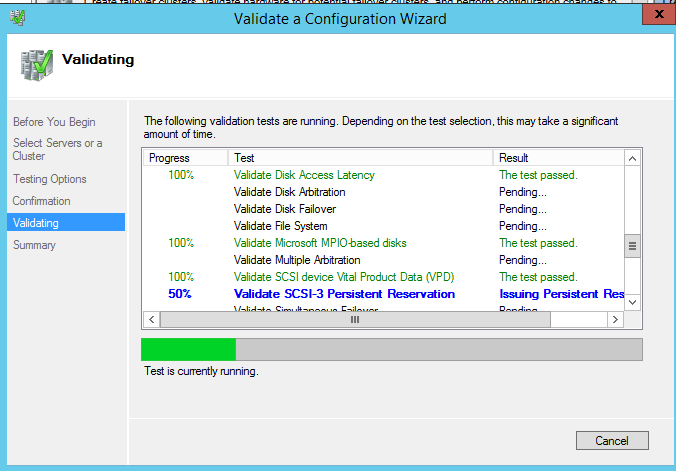Click the Issuing Persistent Res result text
The width and height of the screenshot is (676, 471).
[x=561, y=294]
